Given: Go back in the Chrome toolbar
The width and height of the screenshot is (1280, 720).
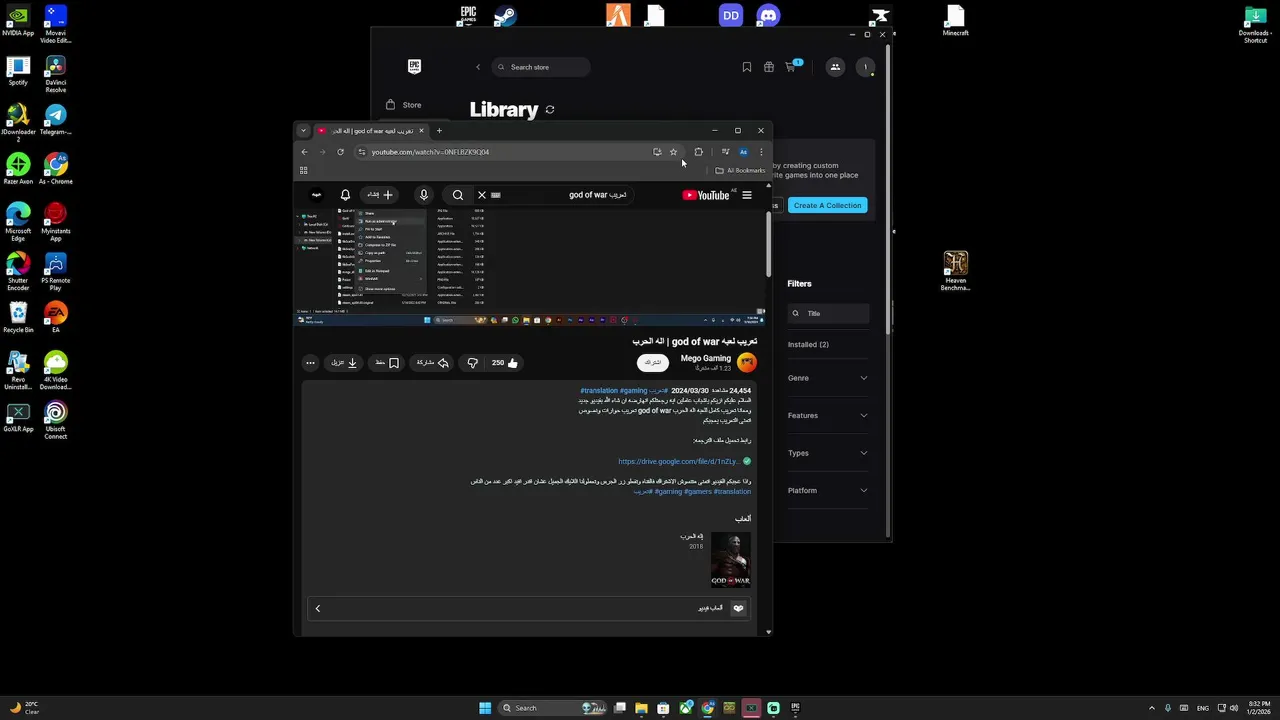Looking at the screenshot, I should (304, 152).
